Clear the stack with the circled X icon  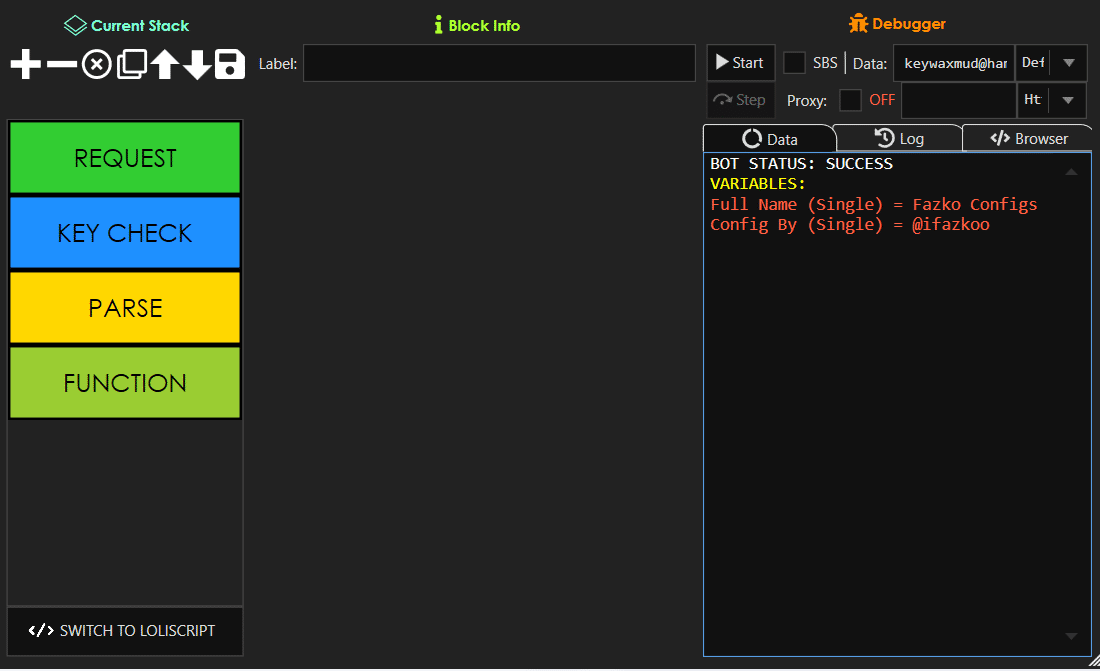click(x=96, y=63)
